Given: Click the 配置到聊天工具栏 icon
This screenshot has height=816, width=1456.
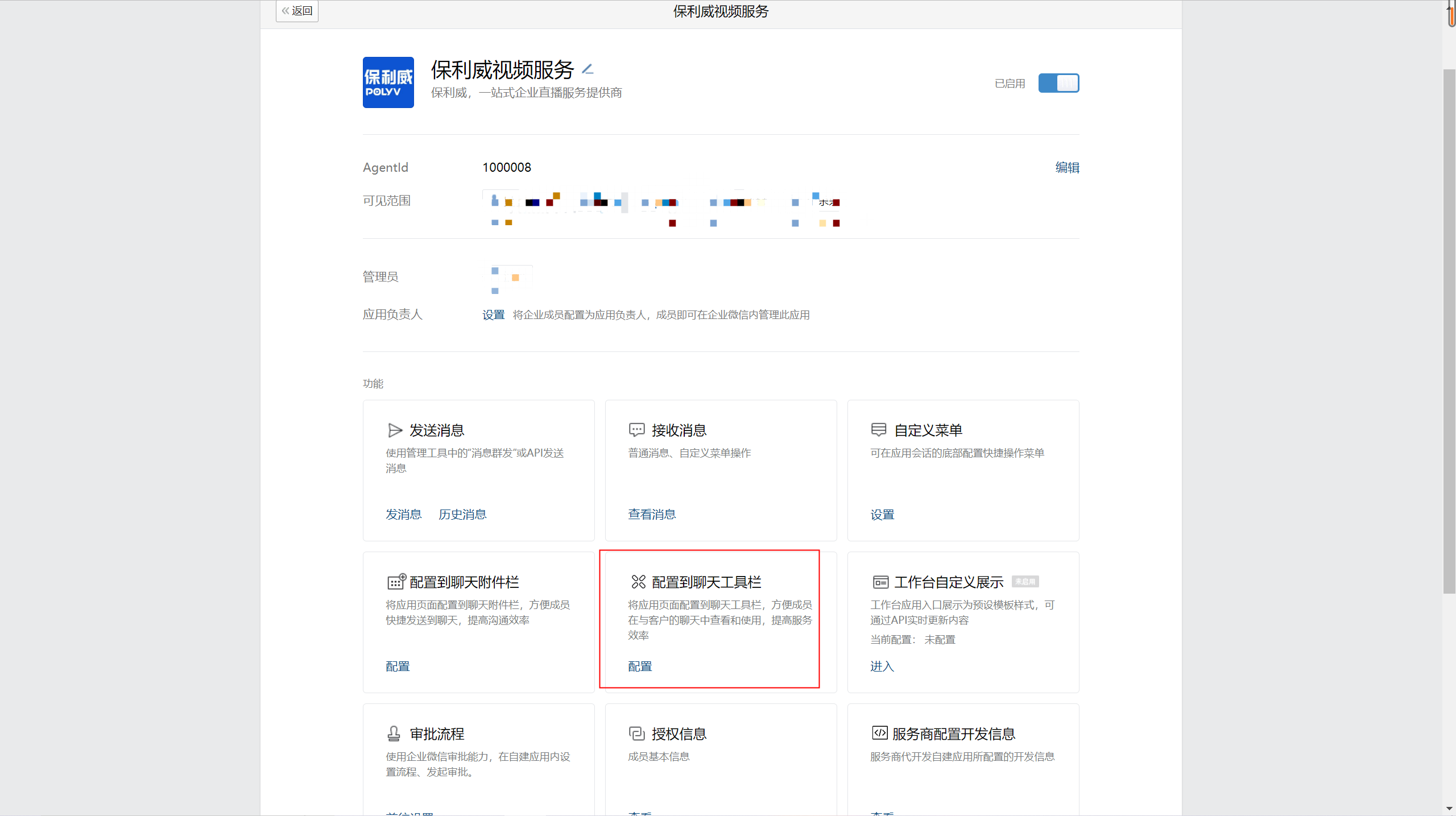Looking at the screenshot, I should click(x=638, y=582).
